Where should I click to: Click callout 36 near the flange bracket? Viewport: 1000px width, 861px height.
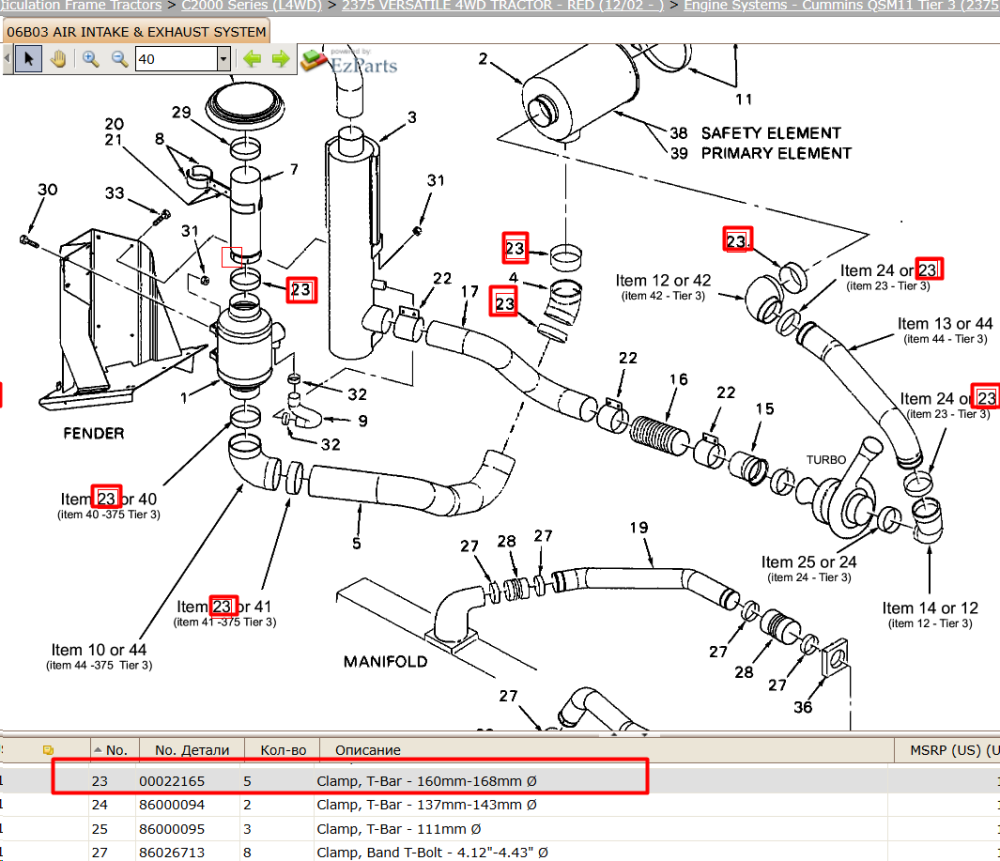click(803, 707)
